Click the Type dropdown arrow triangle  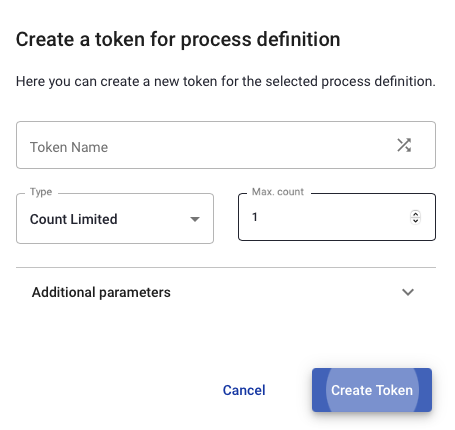click(x=195, y=219)
